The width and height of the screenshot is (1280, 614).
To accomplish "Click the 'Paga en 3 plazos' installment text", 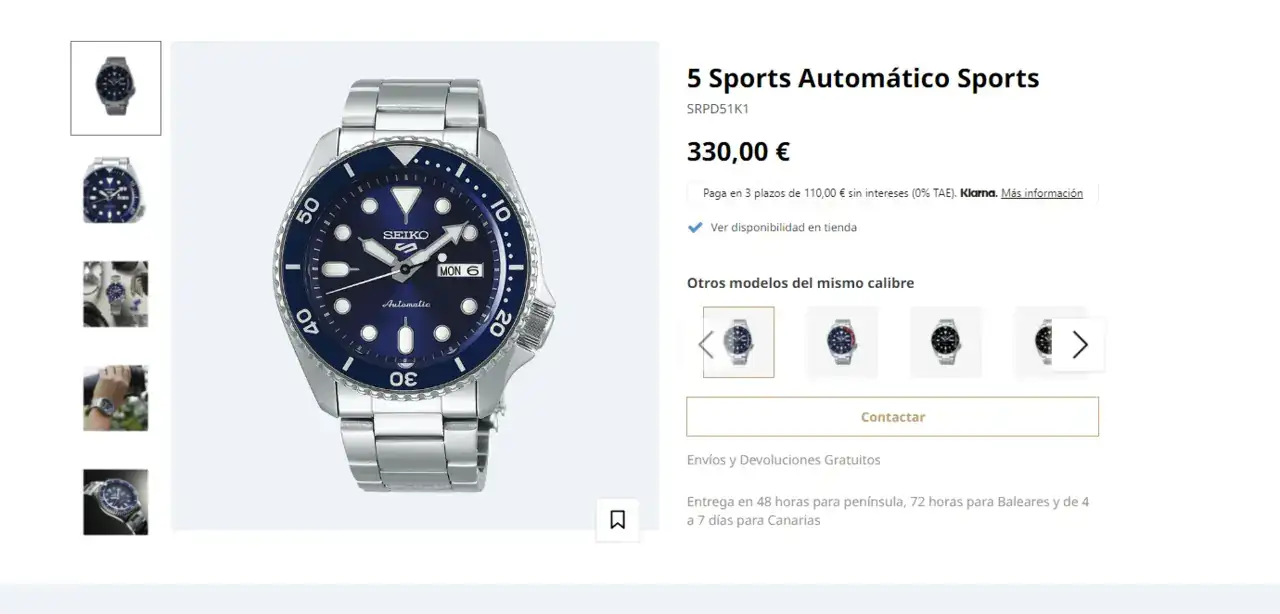I will (x=829, y=193).
